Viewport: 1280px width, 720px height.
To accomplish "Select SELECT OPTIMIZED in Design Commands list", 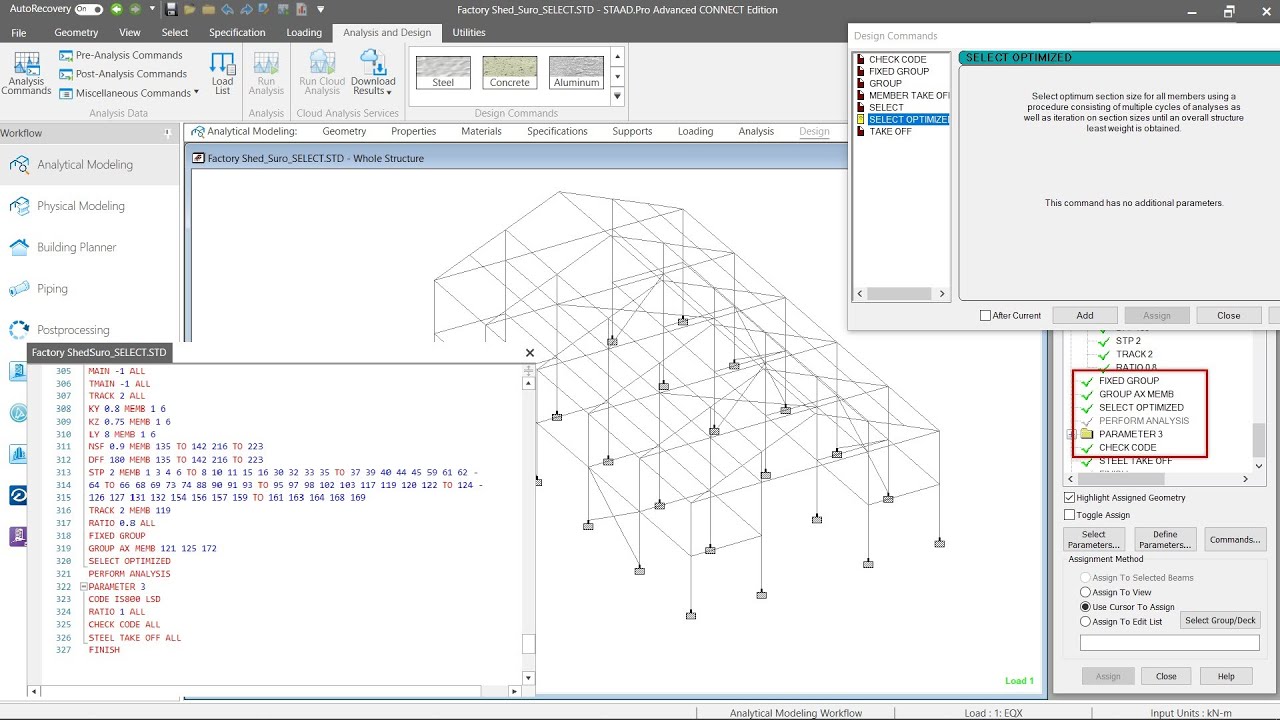I will point(908,120).
